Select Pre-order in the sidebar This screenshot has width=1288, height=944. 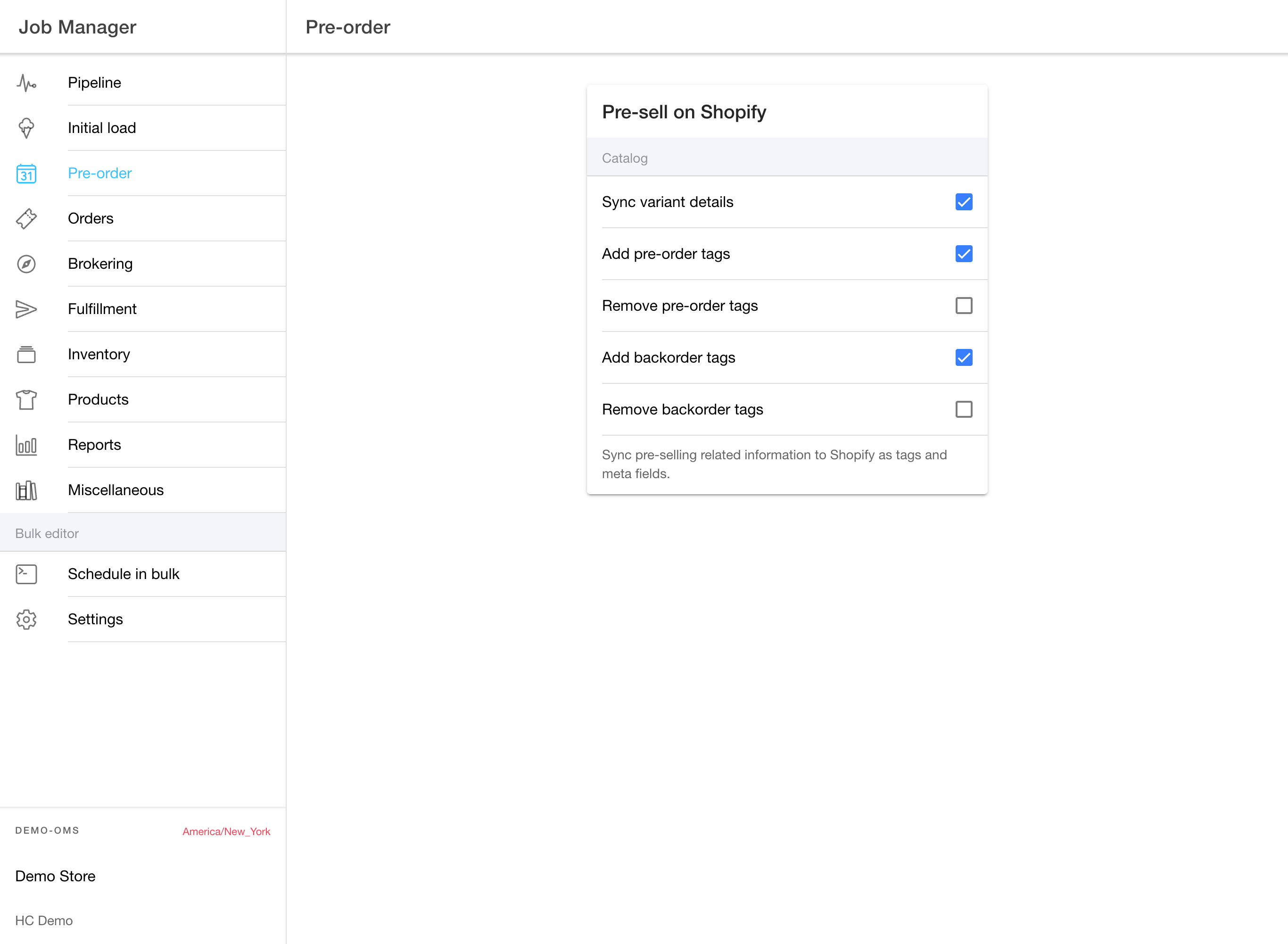99,173
